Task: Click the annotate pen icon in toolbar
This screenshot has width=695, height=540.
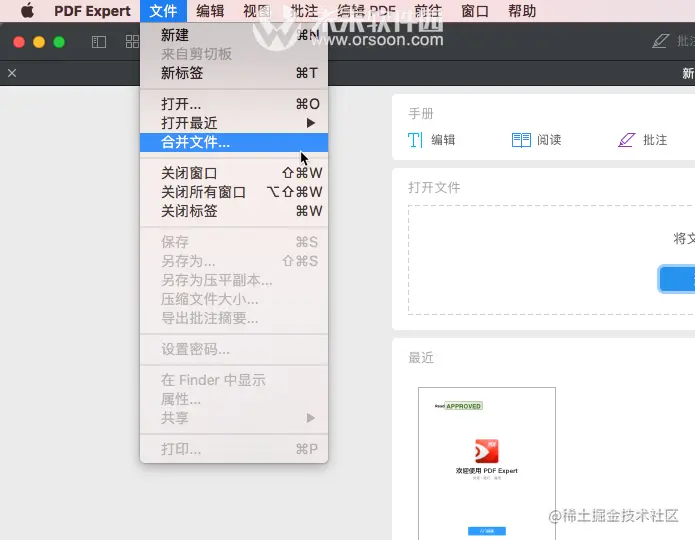Action: pos(660,41)
